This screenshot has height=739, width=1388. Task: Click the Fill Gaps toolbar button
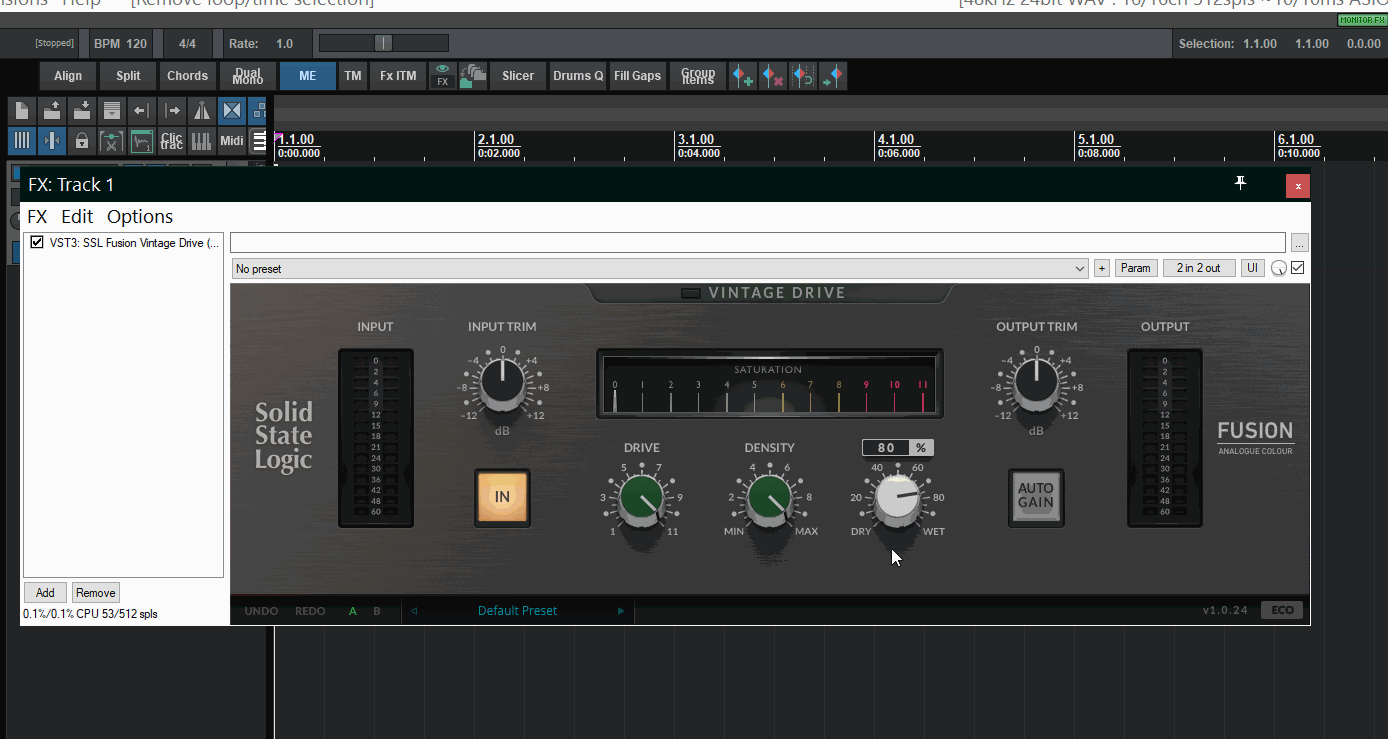(638, 76)
